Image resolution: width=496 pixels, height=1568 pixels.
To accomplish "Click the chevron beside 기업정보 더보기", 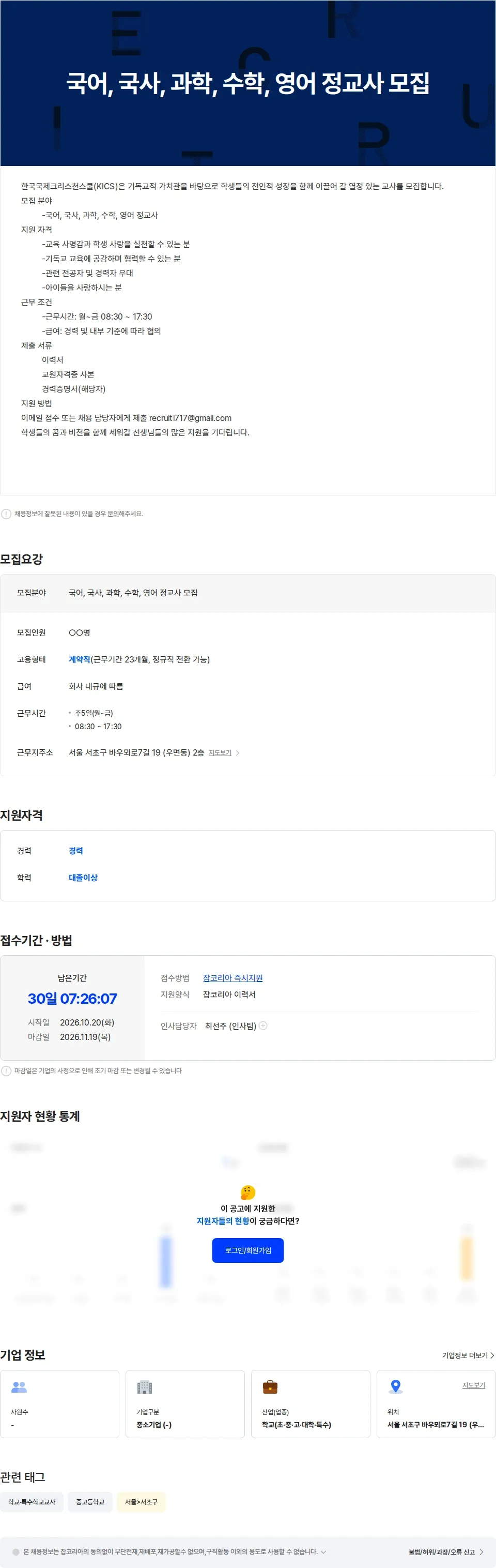I will [x=492, y=1355].
